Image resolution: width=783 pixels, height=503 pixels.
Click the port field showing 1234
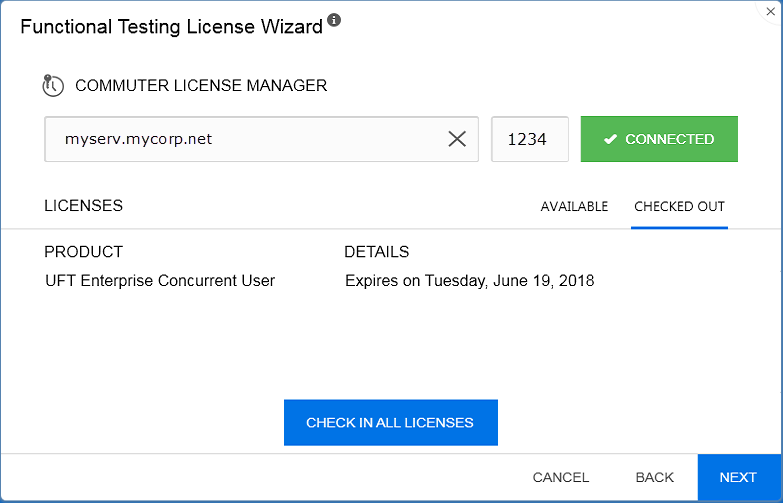point(528,139)
